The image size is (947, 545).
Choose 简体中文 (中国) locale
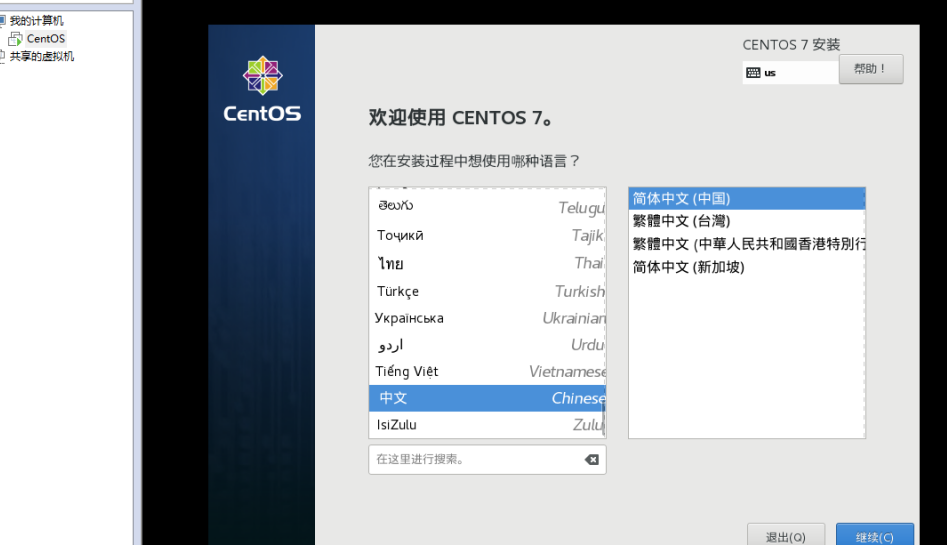746,199
